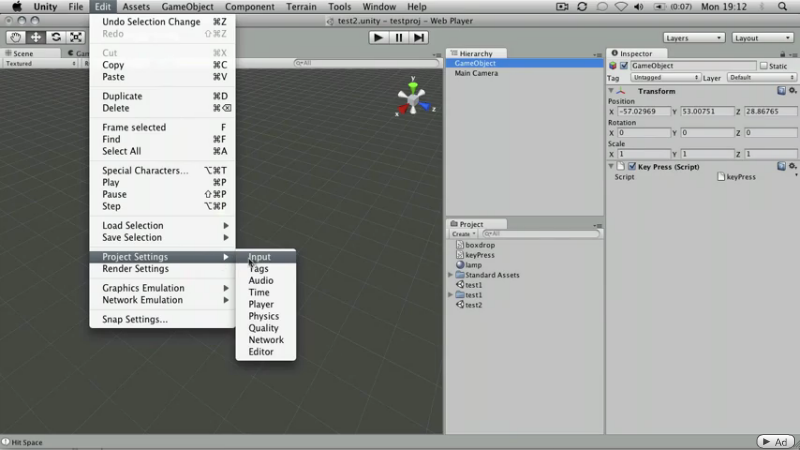Screen dimensions: 800x450
Task: Open the Transform component gear menu
Action: (792, 91)
